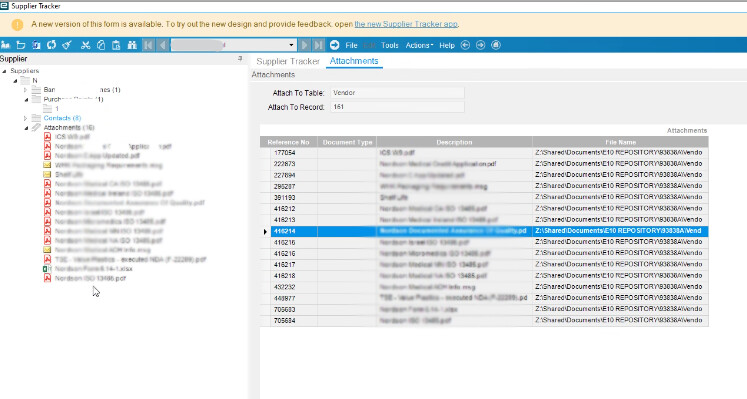Image resolution: width=747 pixels, height=399 pixels.
Task: Select grid cell 705683
Action: pyautogui.click(x=294, y=309)
